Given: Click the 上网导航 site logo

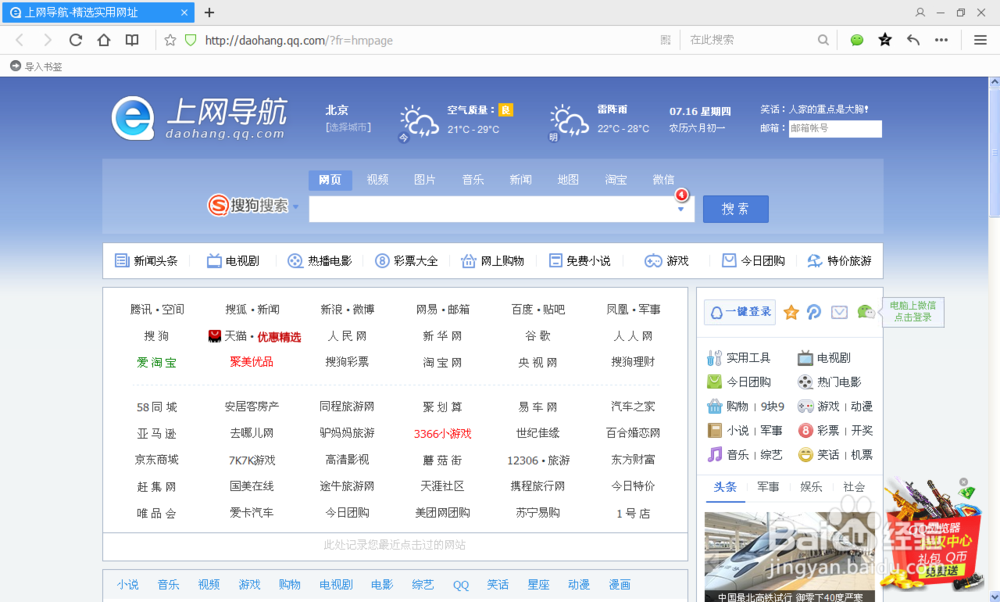Looking at the screenshot, I should tap(198, 118).
